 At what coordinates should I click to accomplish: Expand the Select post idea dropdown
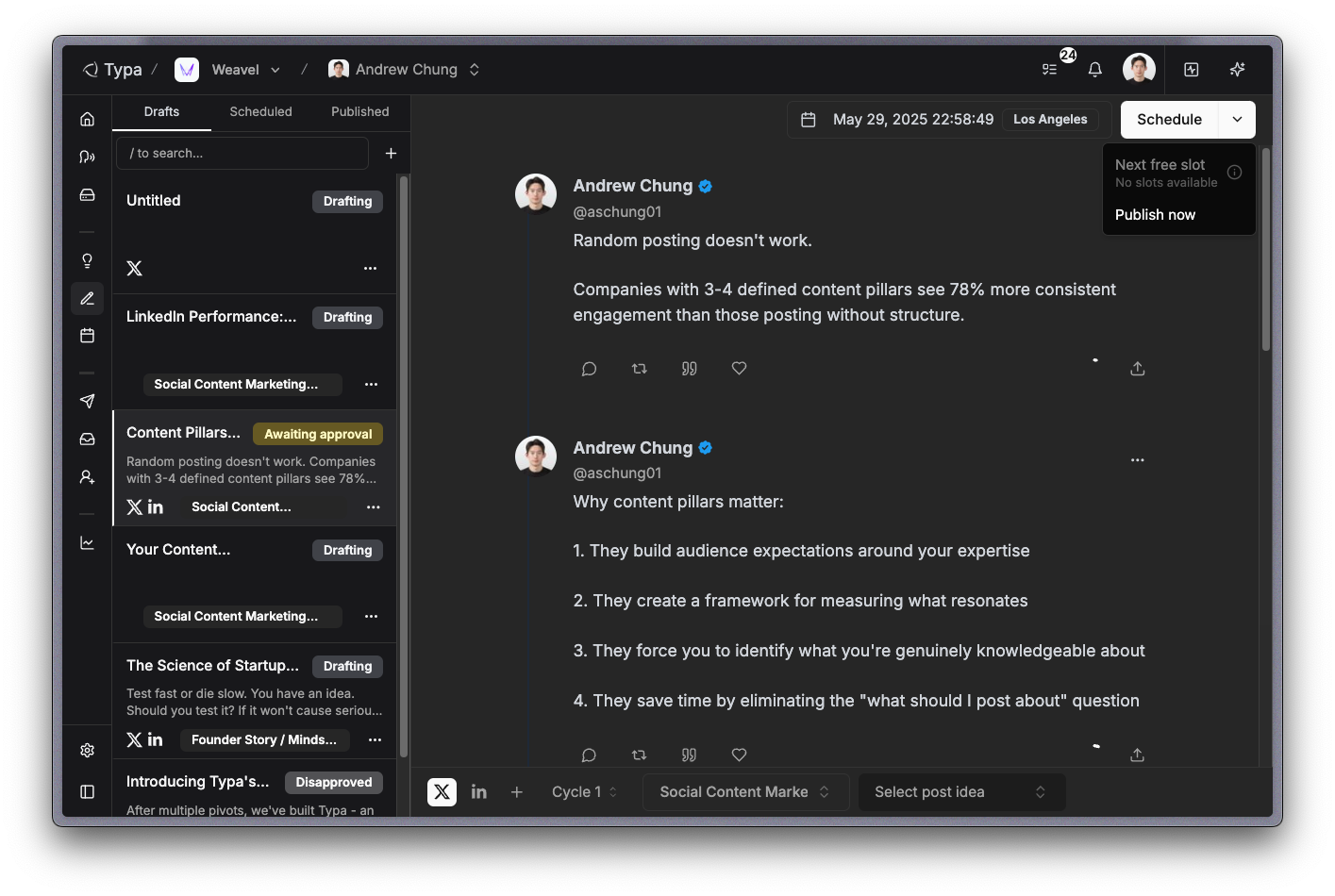click(960, 792)
